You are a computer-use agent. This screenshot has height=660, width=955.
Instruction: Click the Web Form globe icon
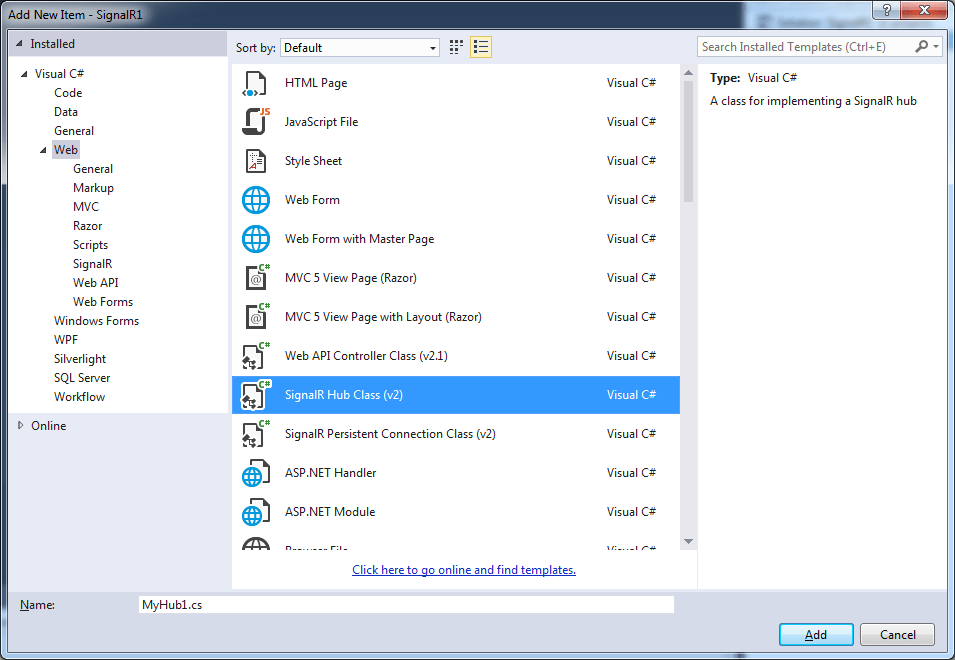point(256,199)
